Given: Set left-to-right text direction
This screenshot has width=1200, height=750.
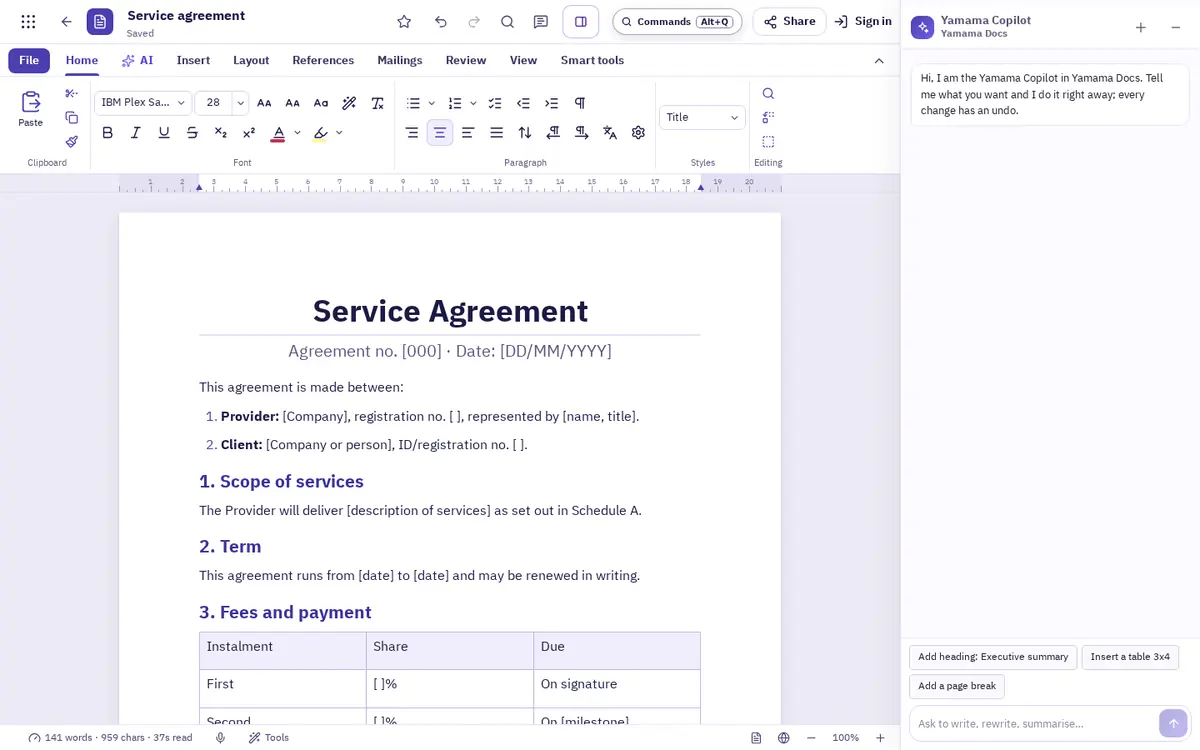Looking at the screenshot, I should (x=581, y=132).
